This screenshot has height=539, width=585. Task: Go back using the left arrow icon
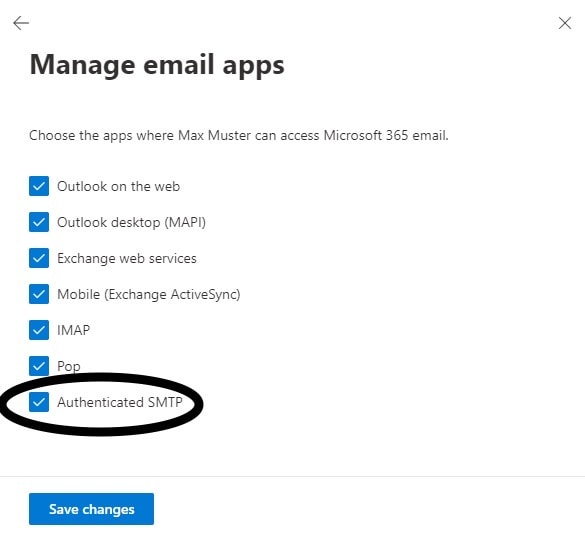click(x=21, y=23)
